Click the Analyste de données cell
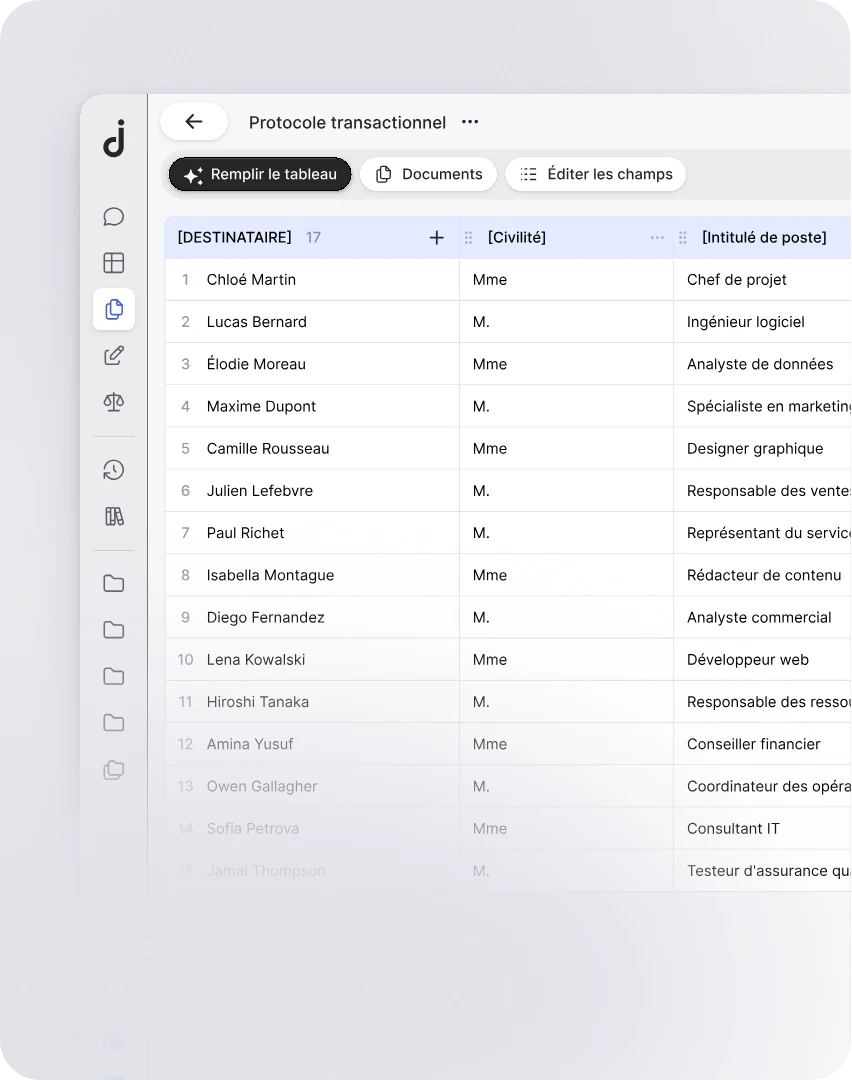 click(x=762, y=364)
